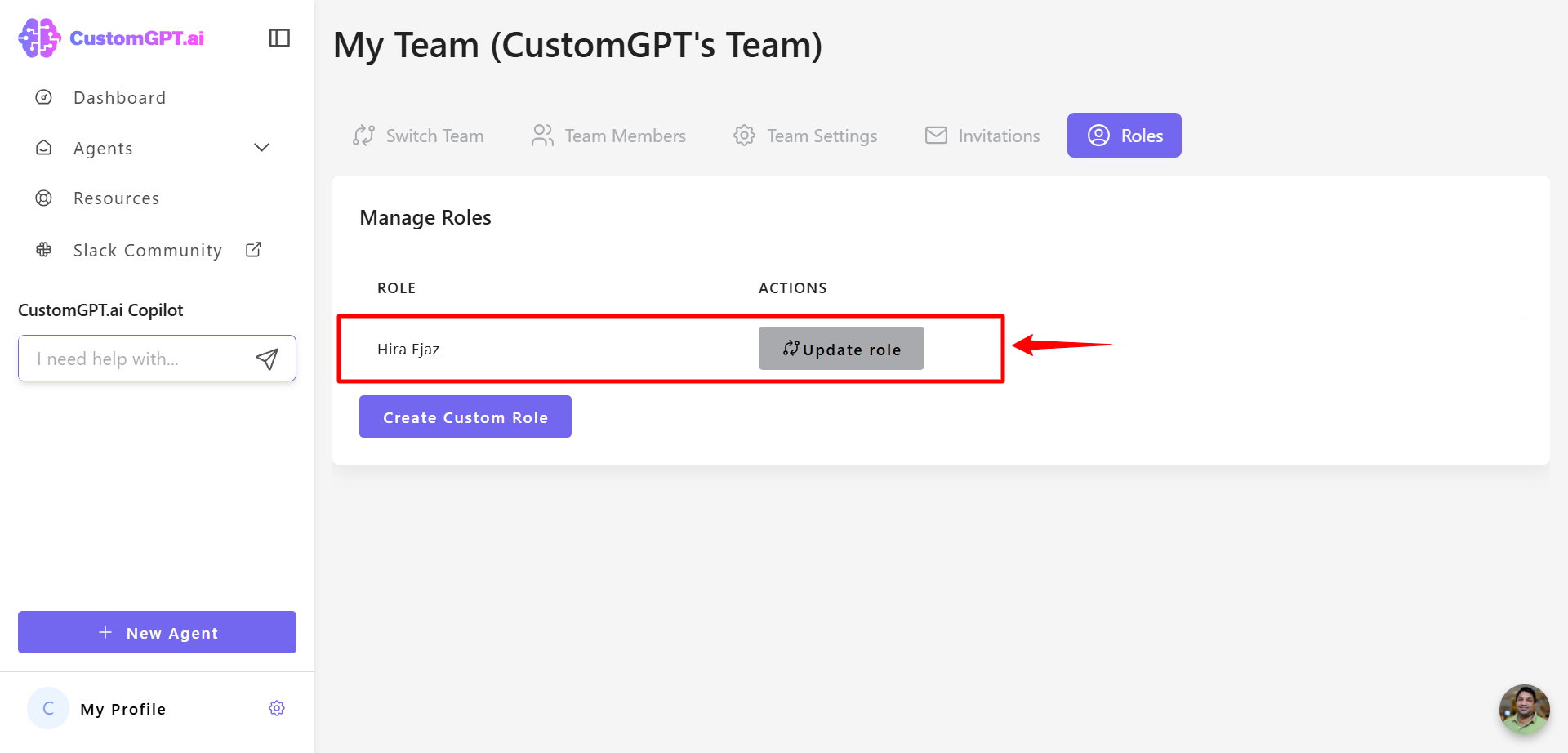The height and width of the screenshot is (753, 1568).
Task: Click the Roles user circle icon
Action: tap(1099, 136)
